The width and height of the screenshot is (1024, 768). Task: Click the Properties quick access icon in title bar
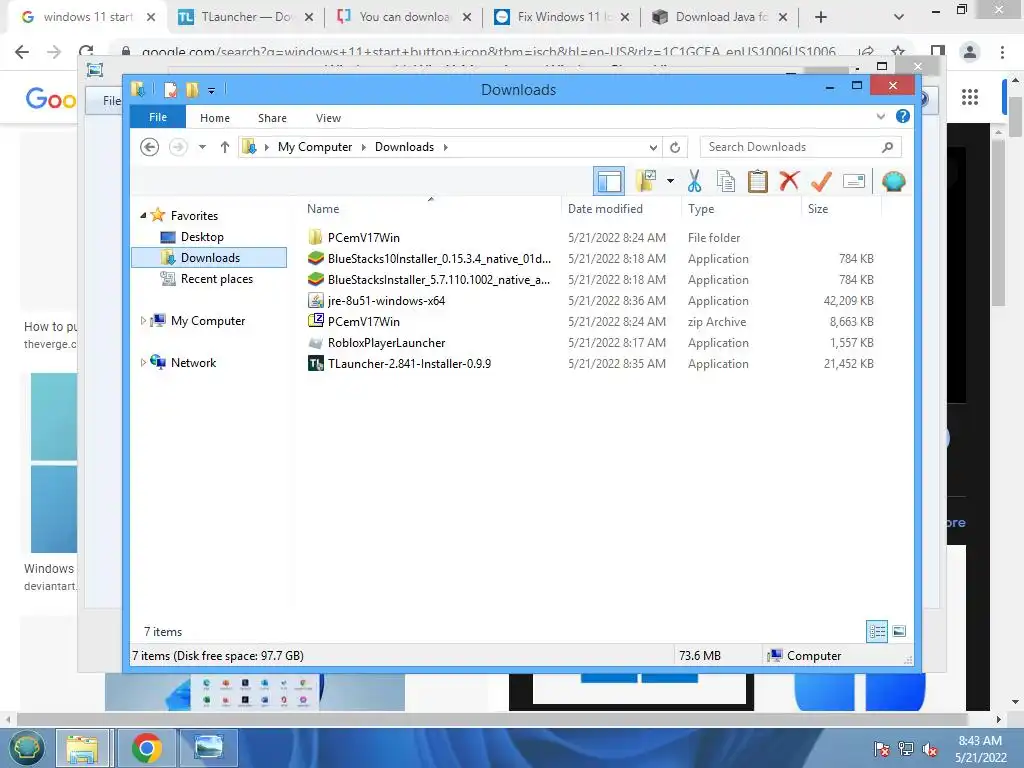point(170,89)
